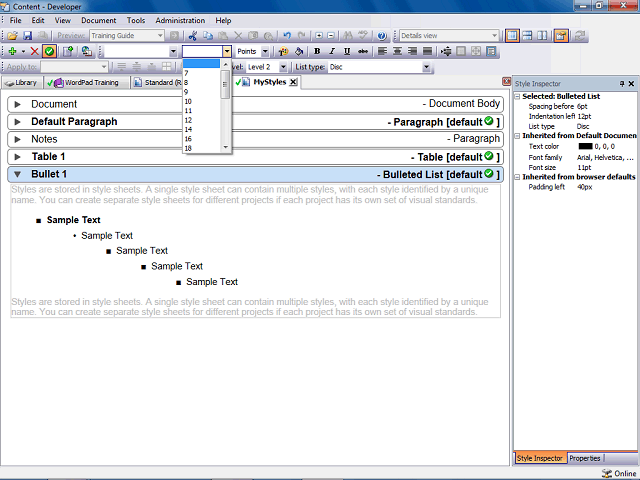Toggle italic formatting
Screen dimensions: 640x480
pyautogui.click(x=332, y=51)
